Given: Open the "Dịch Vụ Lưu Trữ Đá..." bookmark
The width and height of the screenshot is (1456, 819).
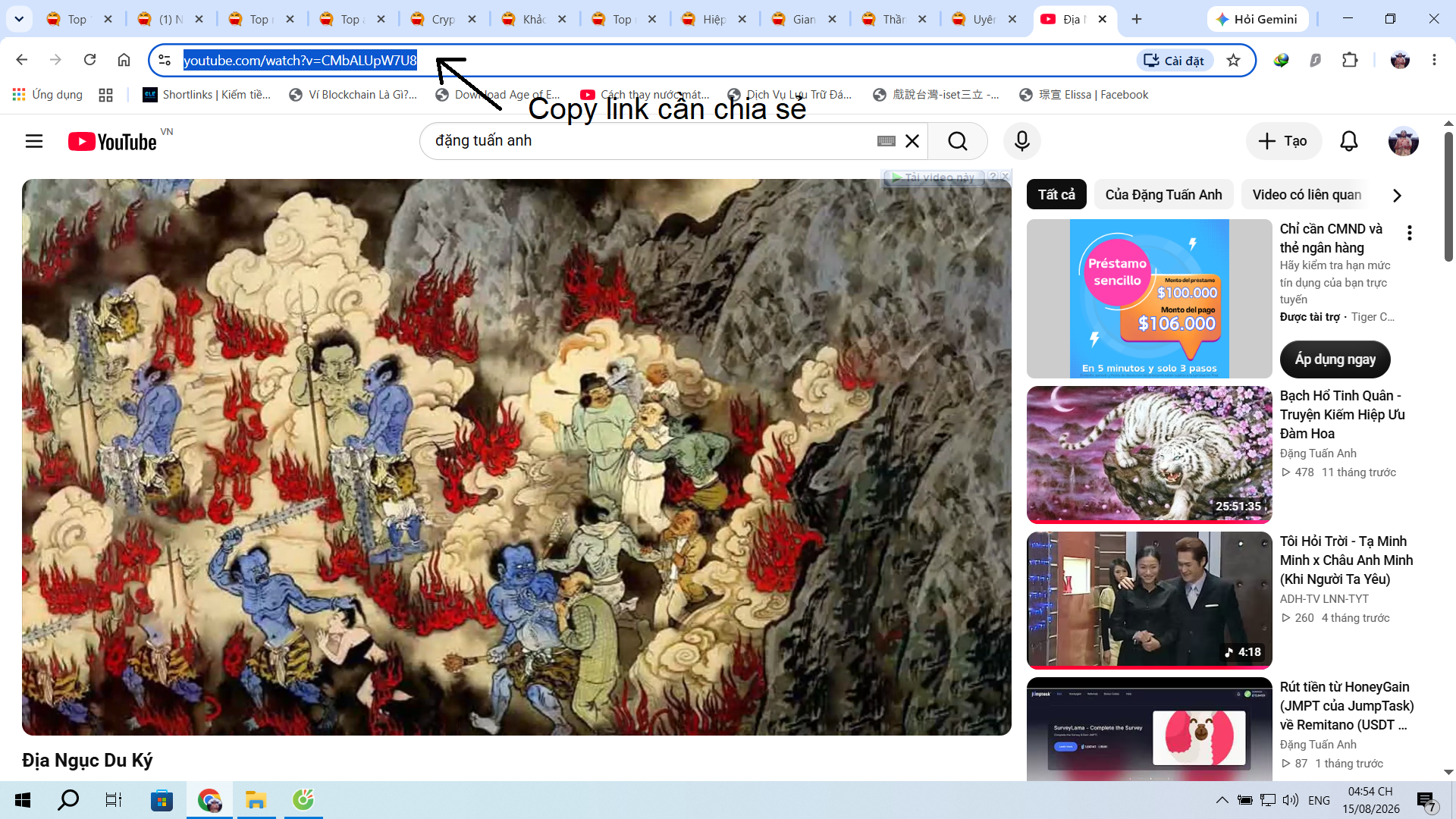Looking at the screenshot, I should click(789, 95).
